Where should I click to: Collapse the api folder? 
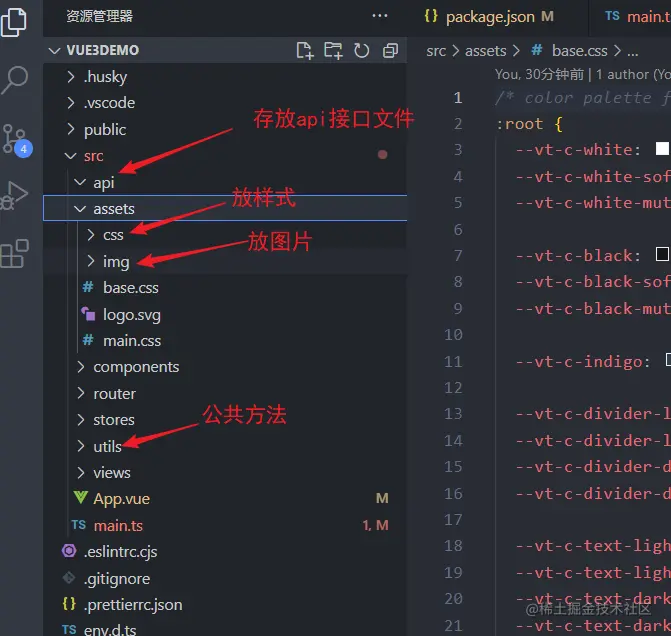coord(80,182)
